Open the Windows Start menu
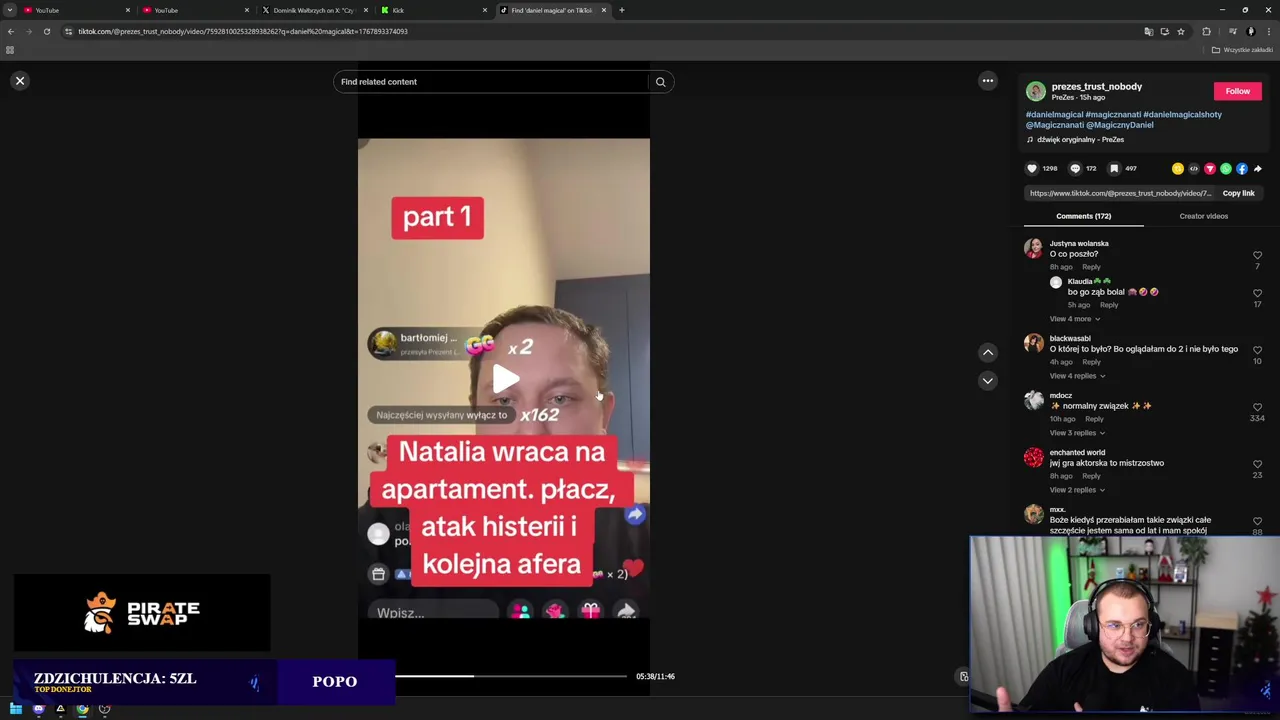The height and width of the screenshot is (720, 1280). pos(16,709)
